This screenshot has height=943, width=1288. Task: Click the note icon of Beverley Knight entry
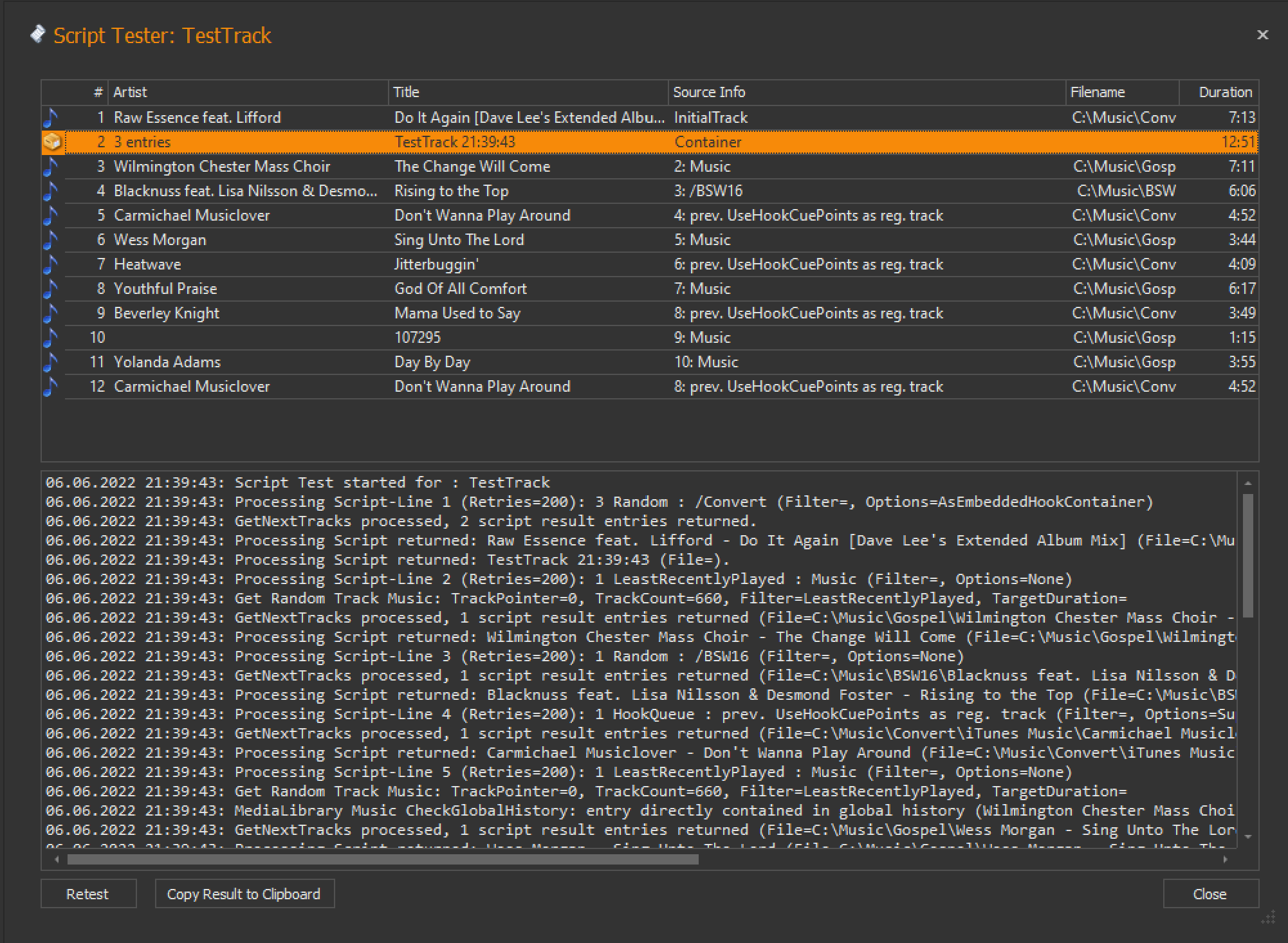pos(51,313)
